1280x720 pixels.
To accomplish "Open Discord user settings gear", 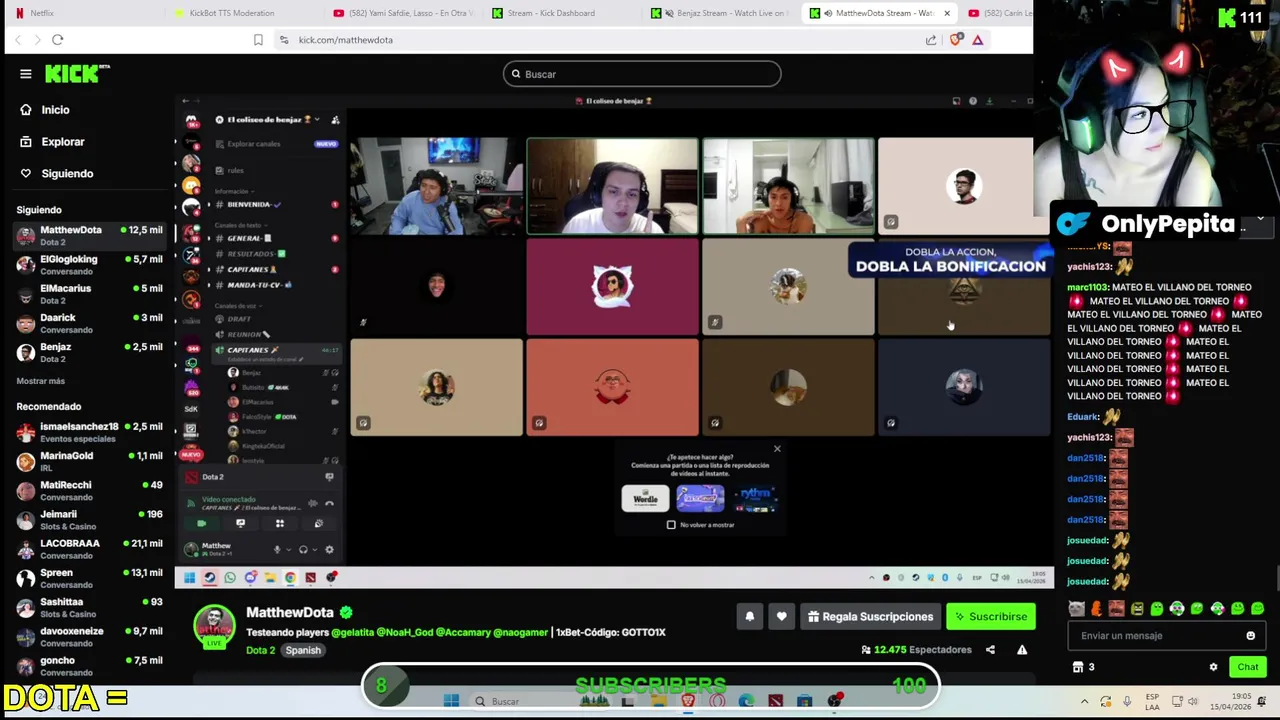I will coord(329,549).
